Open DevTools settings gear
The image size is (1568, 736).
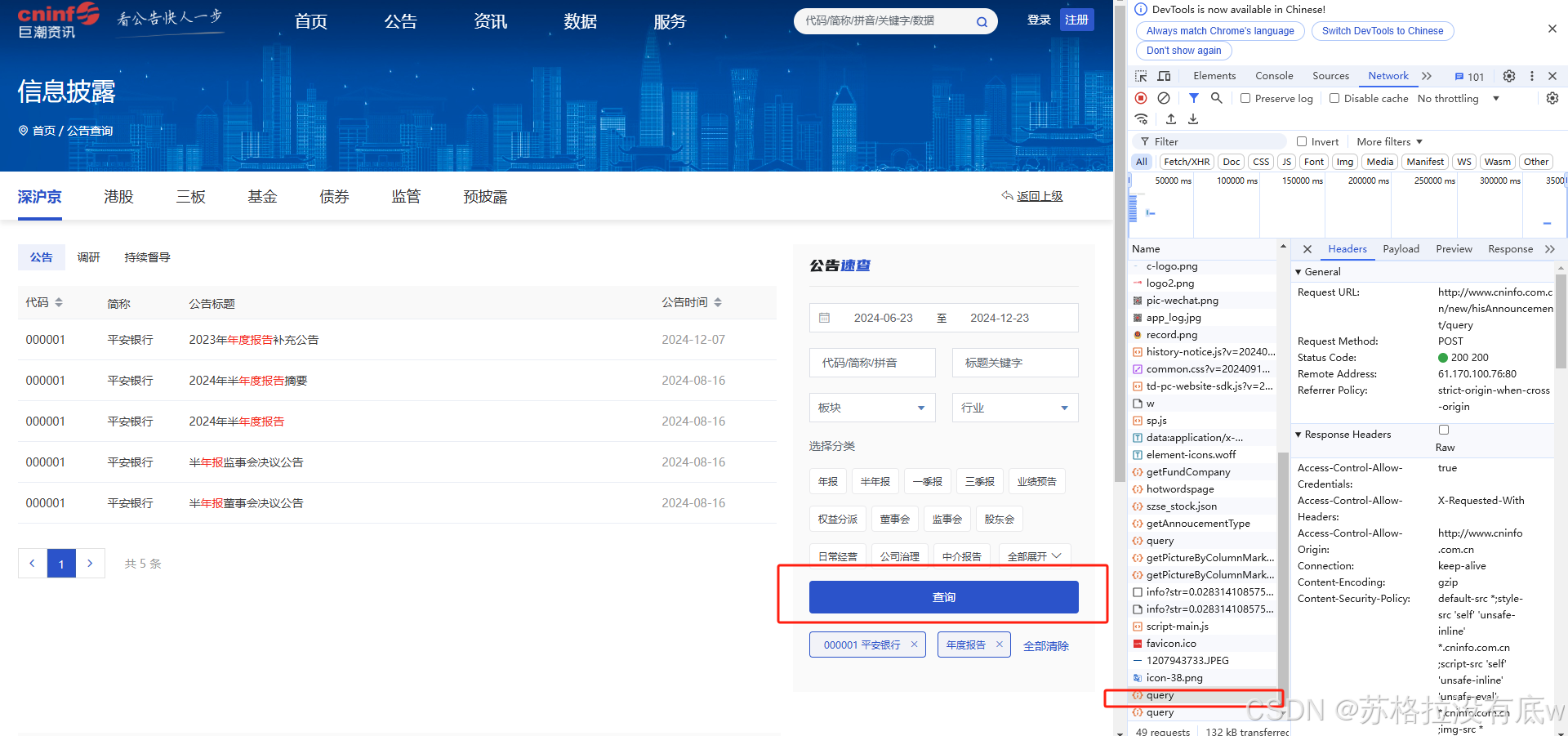1509,76
